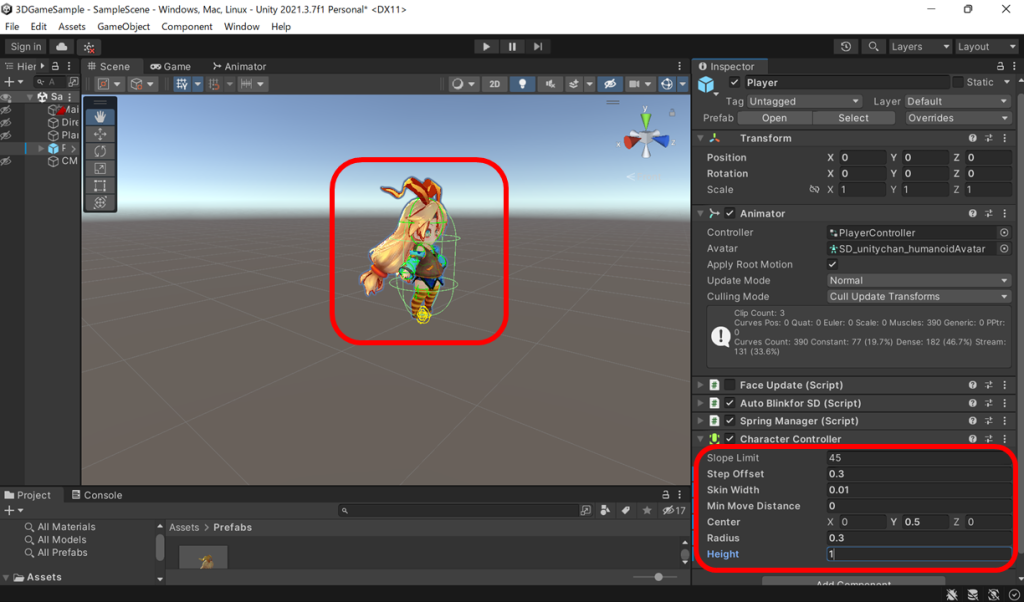Screen dimensions: 1024x602
Task: Open the GameObject menu
Action: pyautogui.click(x=123, y=27)
